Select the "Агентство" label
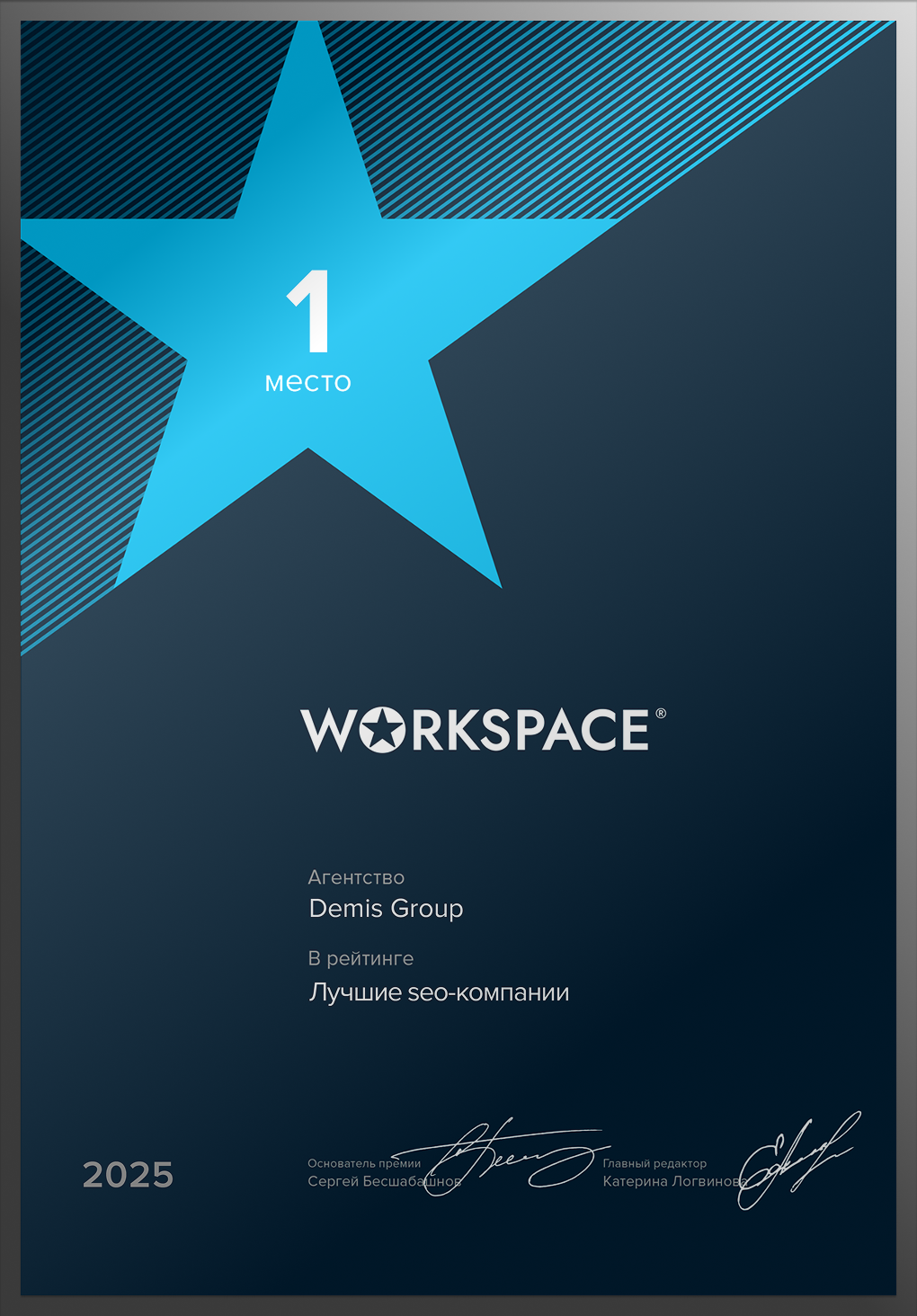 356,877
